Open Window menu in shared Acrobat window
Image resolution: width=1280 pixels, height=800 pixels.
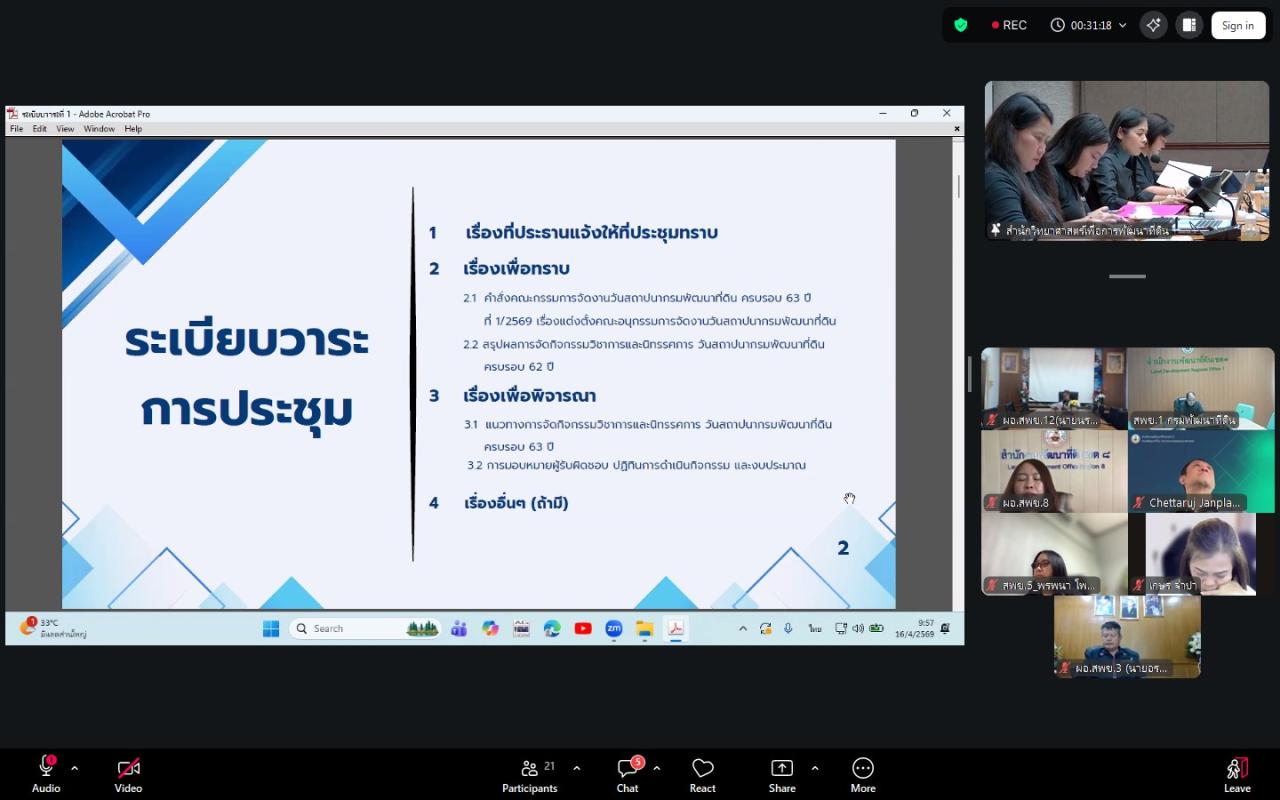99,129
